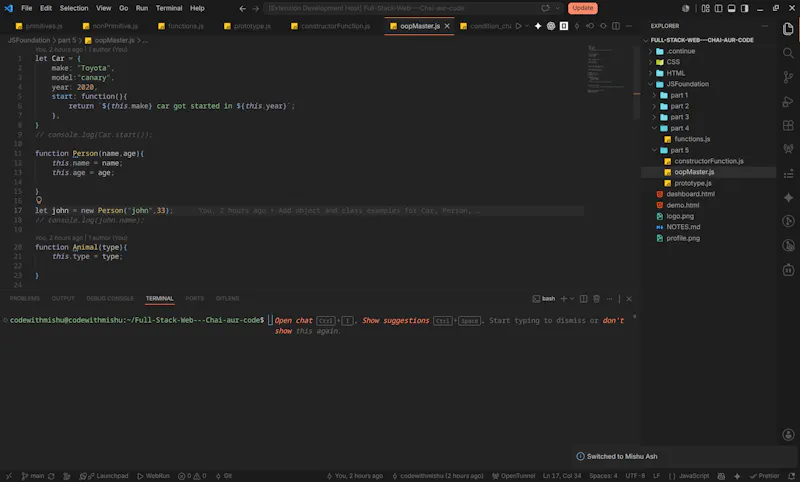Click the main branch indicator in status bar
Image resolution: width=800 pixels, height=482 pixels.
click(33, 476)
